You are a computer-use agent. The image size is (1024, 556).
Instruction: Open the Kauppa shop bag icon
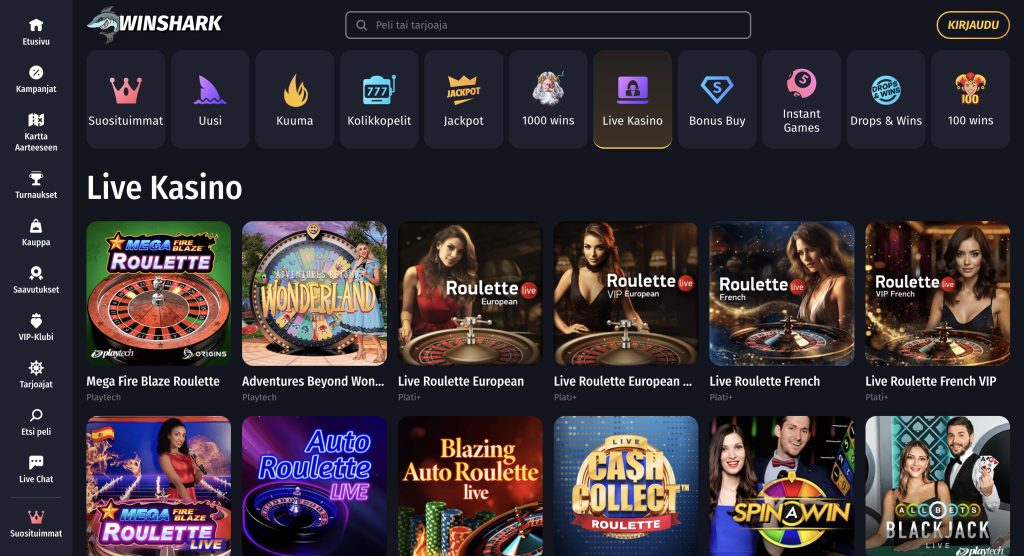36,226
